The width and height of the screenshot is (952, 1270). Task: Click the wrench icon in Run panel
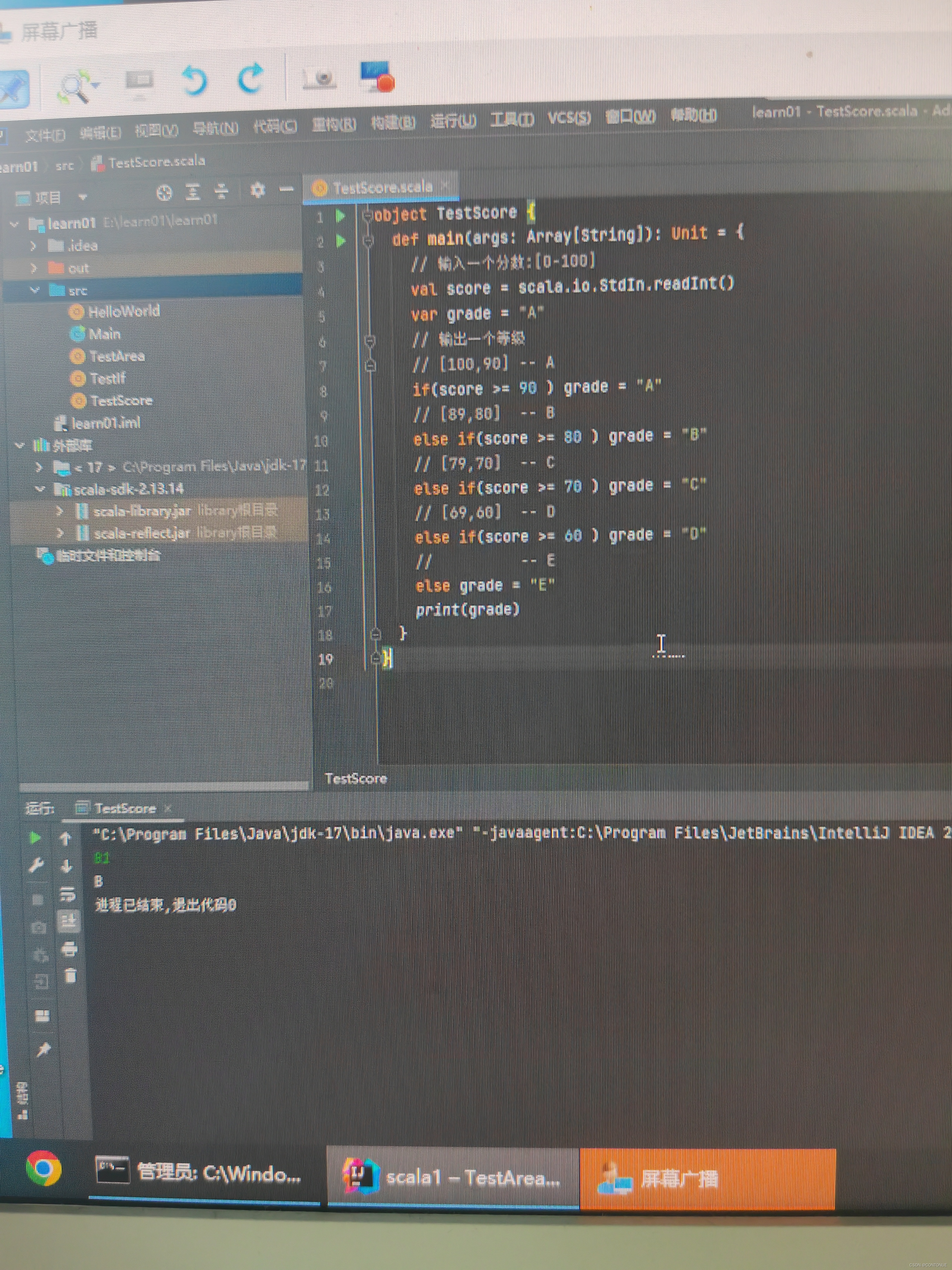(x=36, y=865)
